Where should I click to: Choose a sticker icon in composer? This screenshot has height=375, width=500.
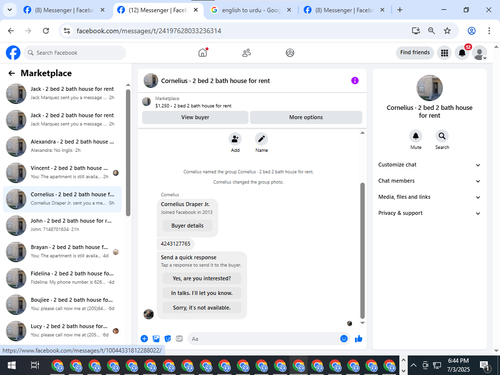168,339
